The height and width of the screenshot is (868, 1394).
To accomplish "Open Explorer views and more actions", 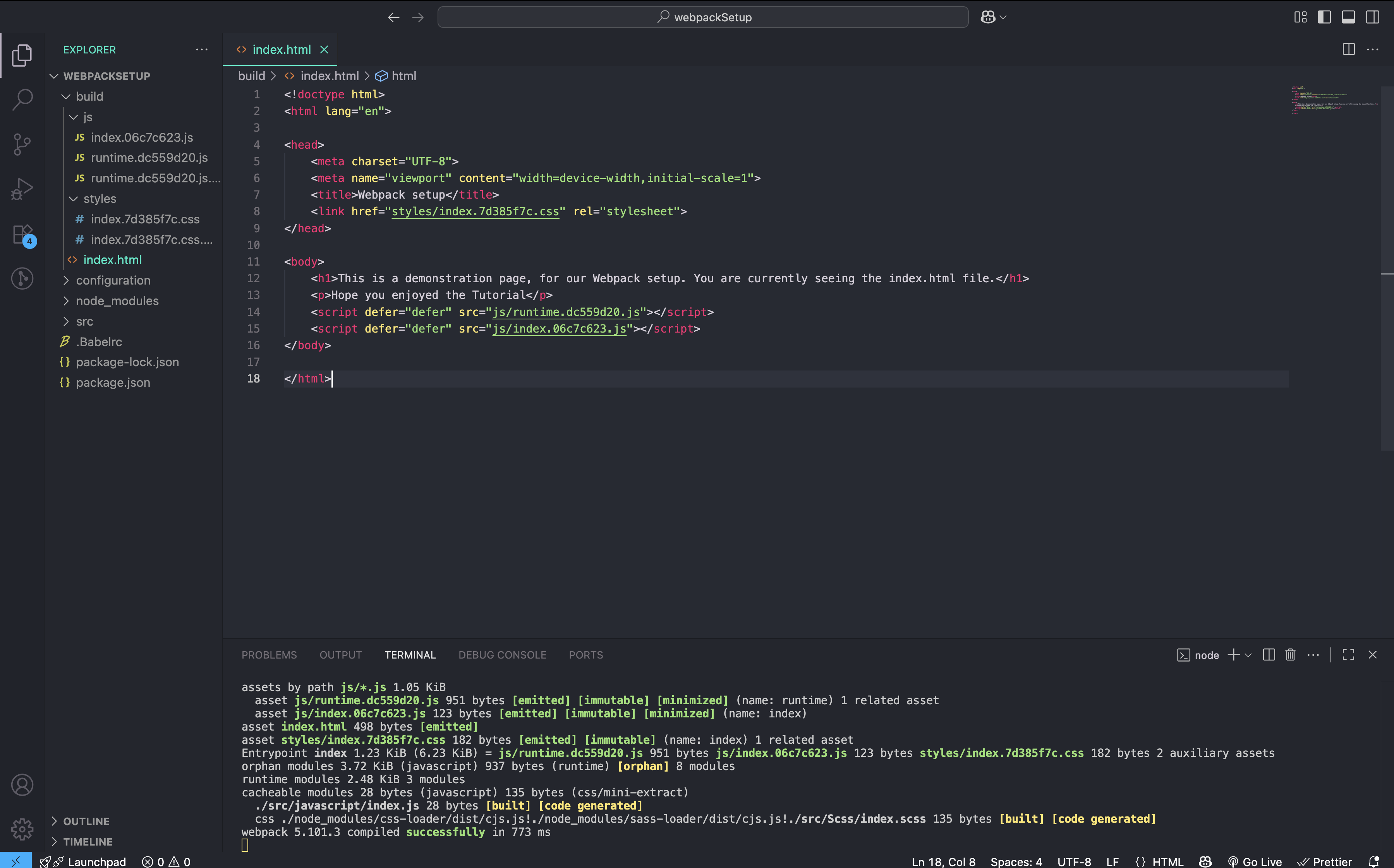I will [x=201, y=50].
